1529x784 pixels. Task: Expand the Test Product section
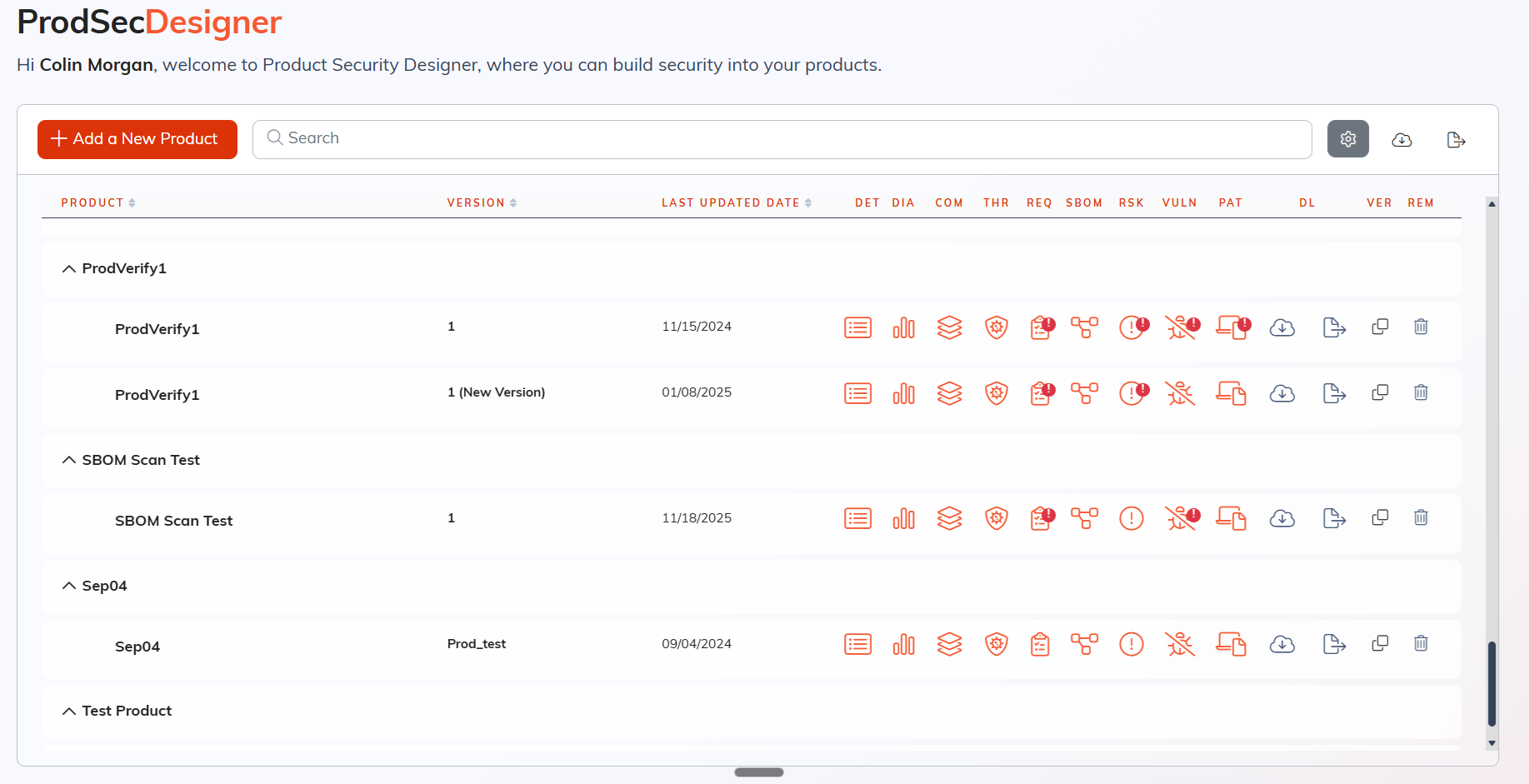(x=68, y=710)
